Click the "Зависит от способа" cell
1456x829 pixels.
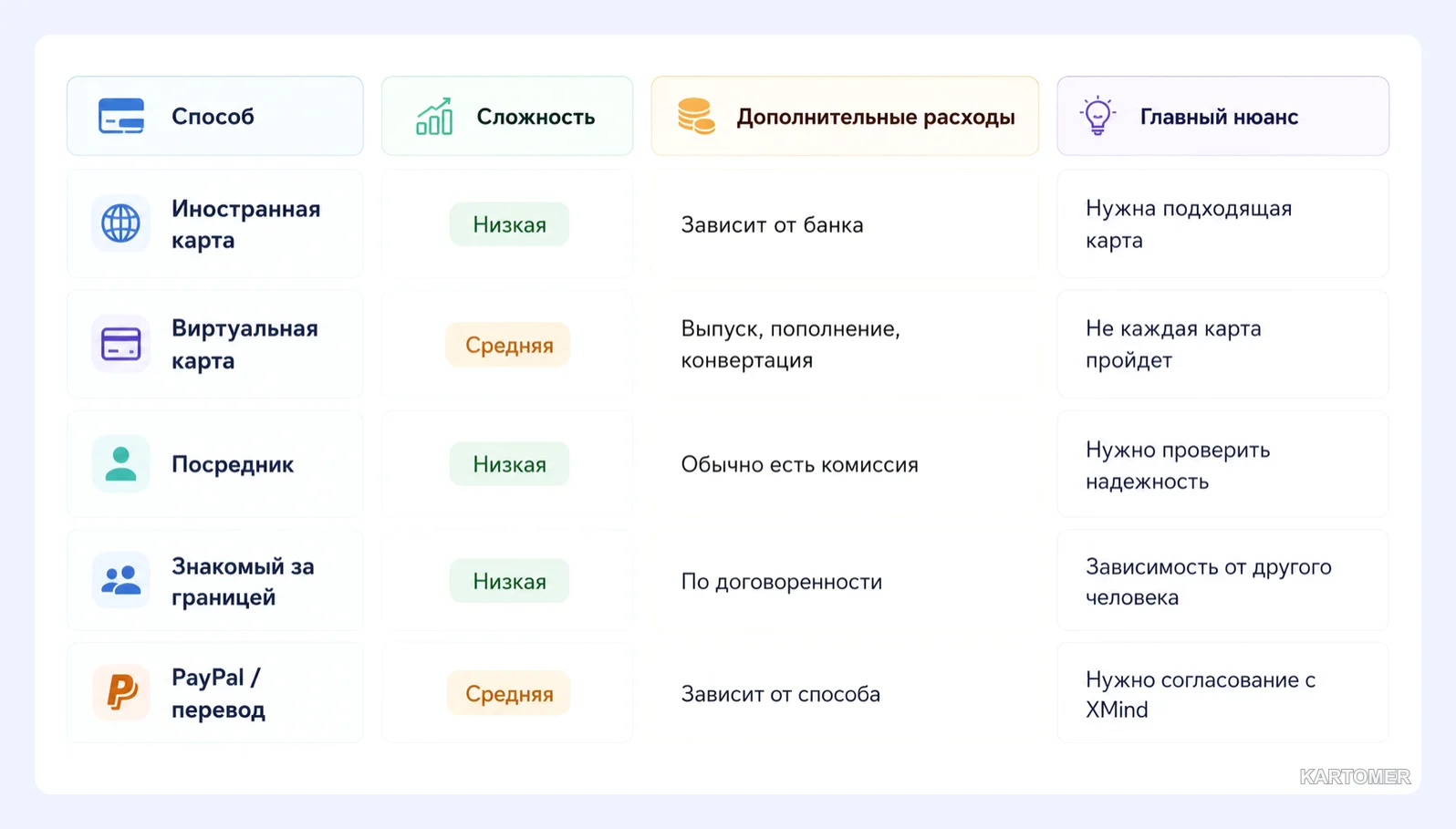pos(780,693)
